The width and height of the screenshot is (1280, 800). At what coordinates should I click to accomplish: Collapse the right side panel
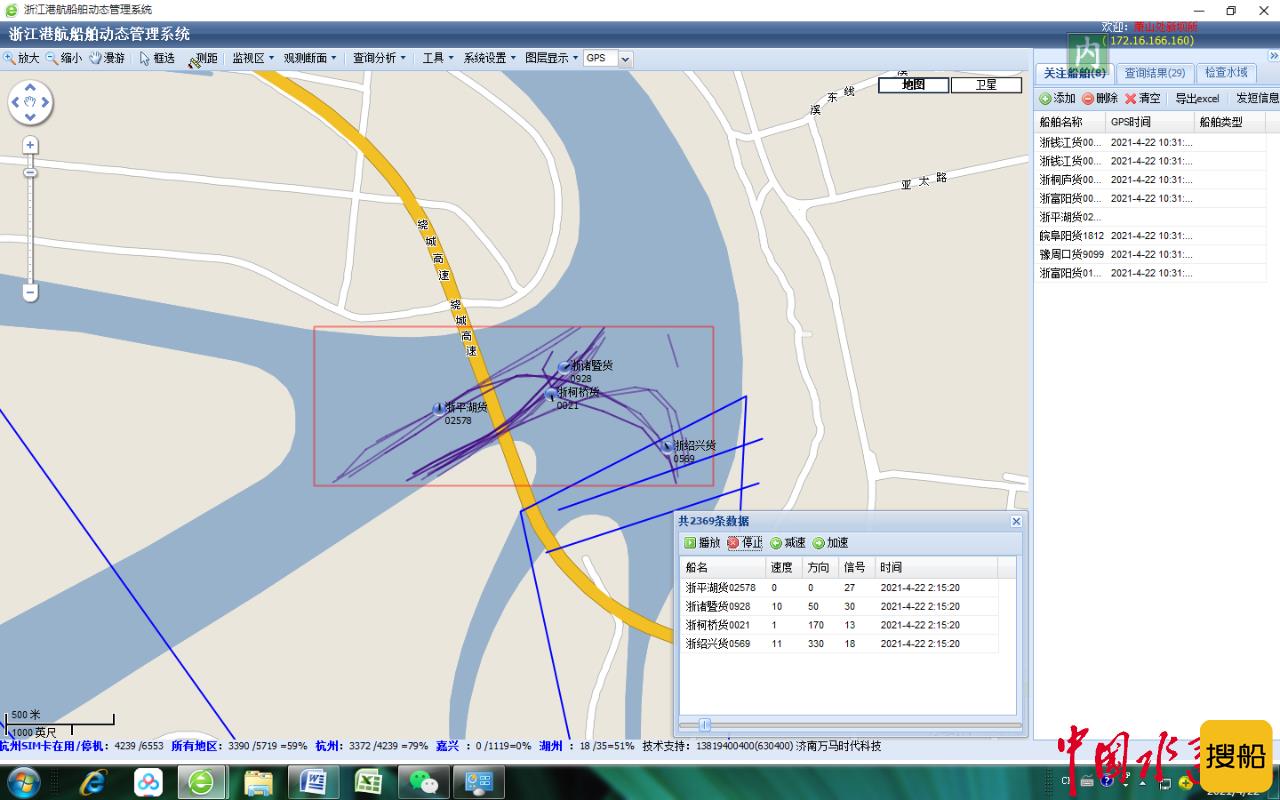coord(1273,56)
